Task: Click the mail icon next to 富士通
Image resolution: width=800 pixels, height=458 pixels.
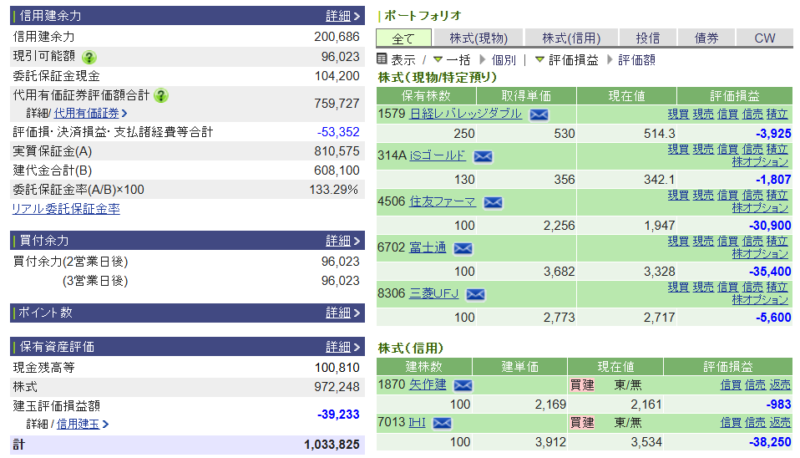Action: click(x=462, y=248)
